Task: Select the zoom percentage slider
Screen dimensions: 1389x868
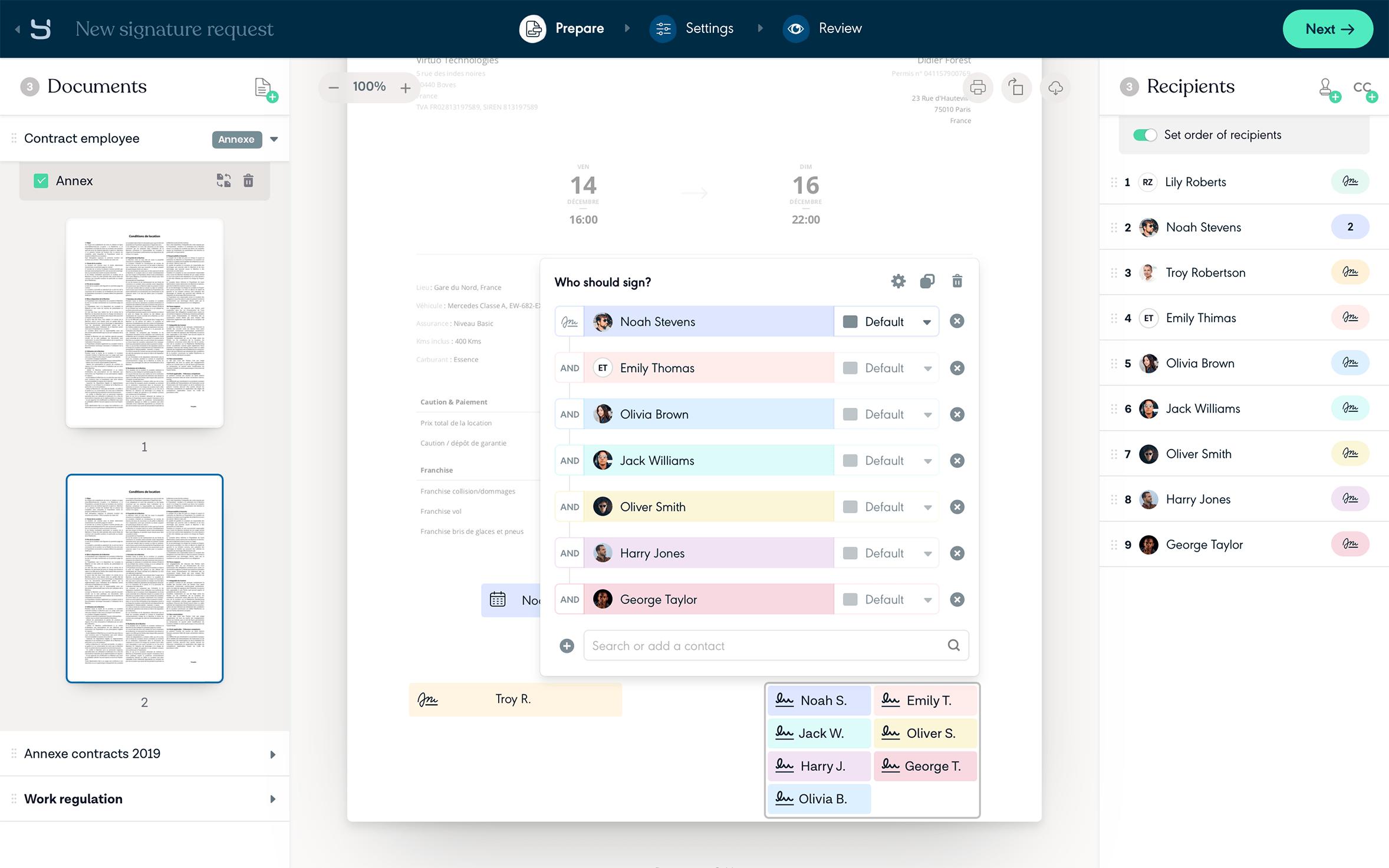Action: tap(370, 87)
